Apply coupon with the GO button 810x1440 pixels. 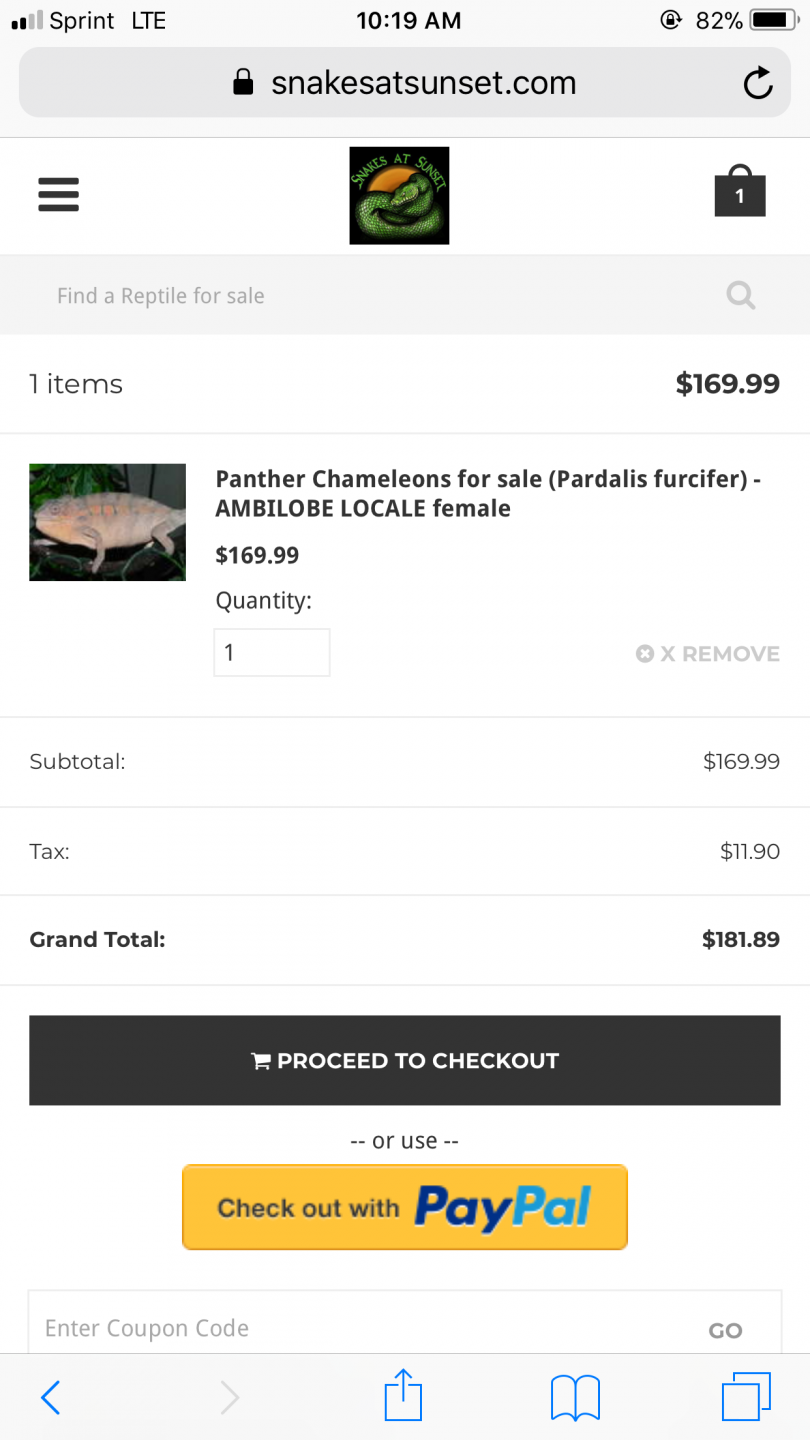pos(725,1330)
